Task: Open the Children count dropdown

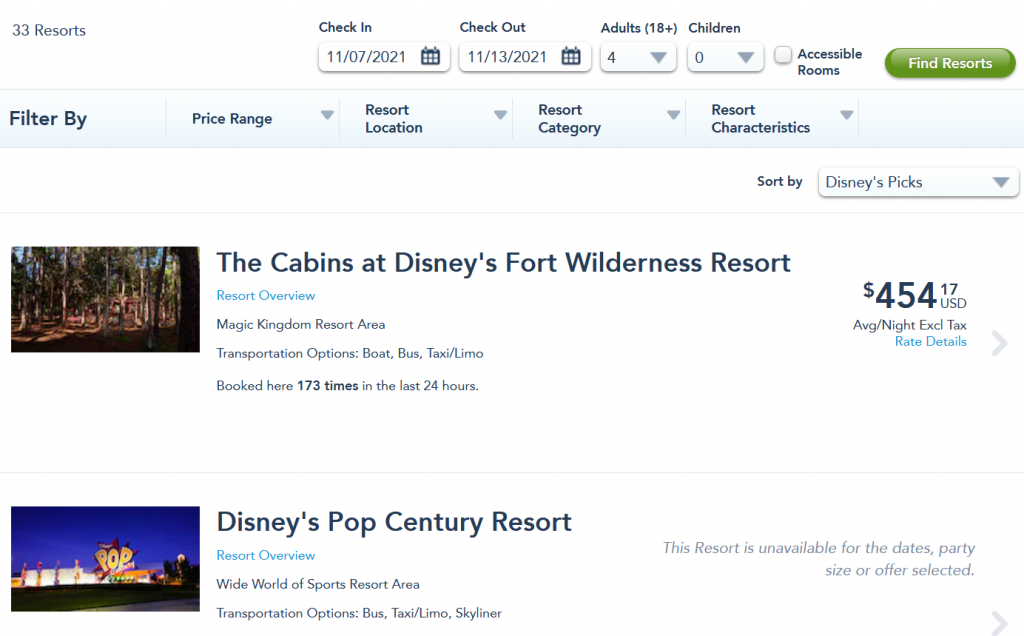Action: [x=725, y=57]
